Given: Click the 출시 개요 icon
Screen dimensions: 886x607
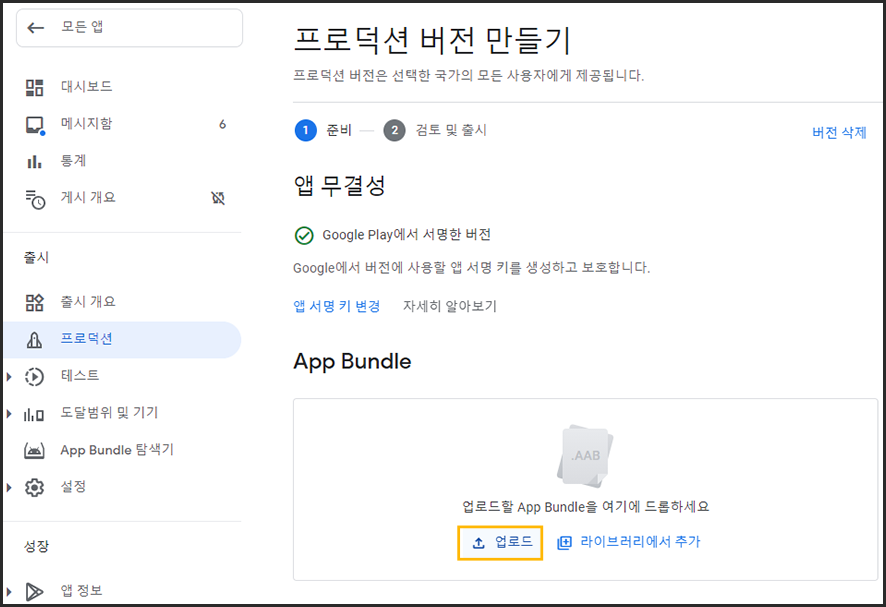Looking at the screenshot, I should [x=35, y=302].
